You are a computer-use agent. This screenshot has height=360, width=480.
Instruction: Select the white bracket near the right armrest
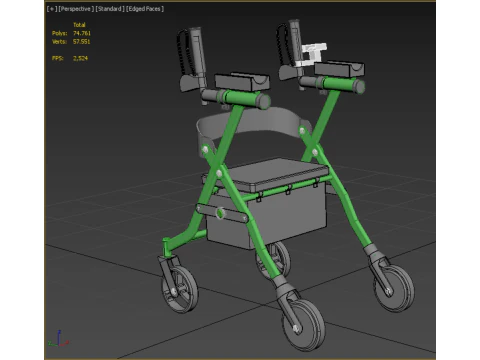312,53
